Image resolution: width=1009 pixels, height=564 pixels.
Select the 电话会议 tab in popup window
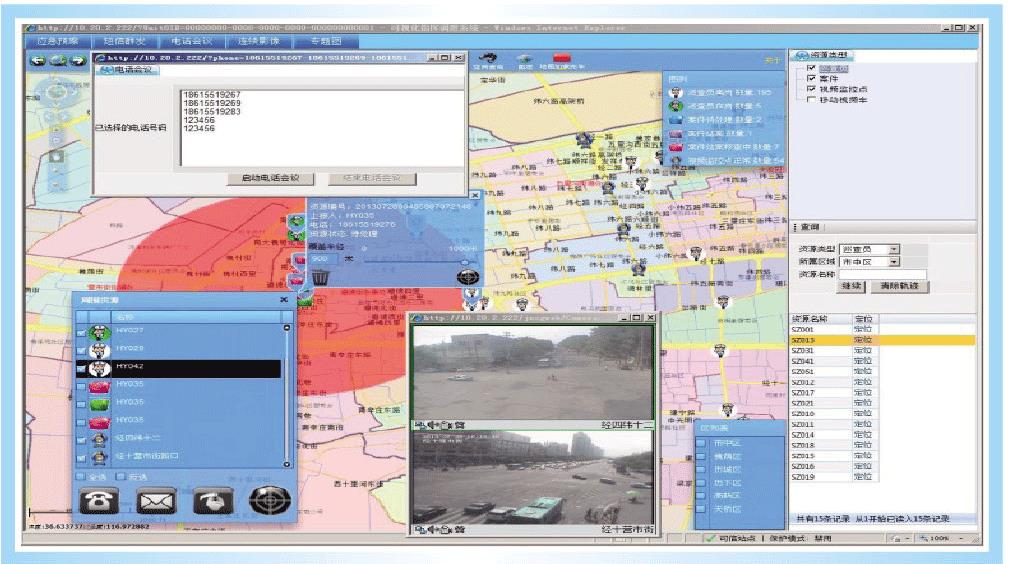(x=127, y=70)
